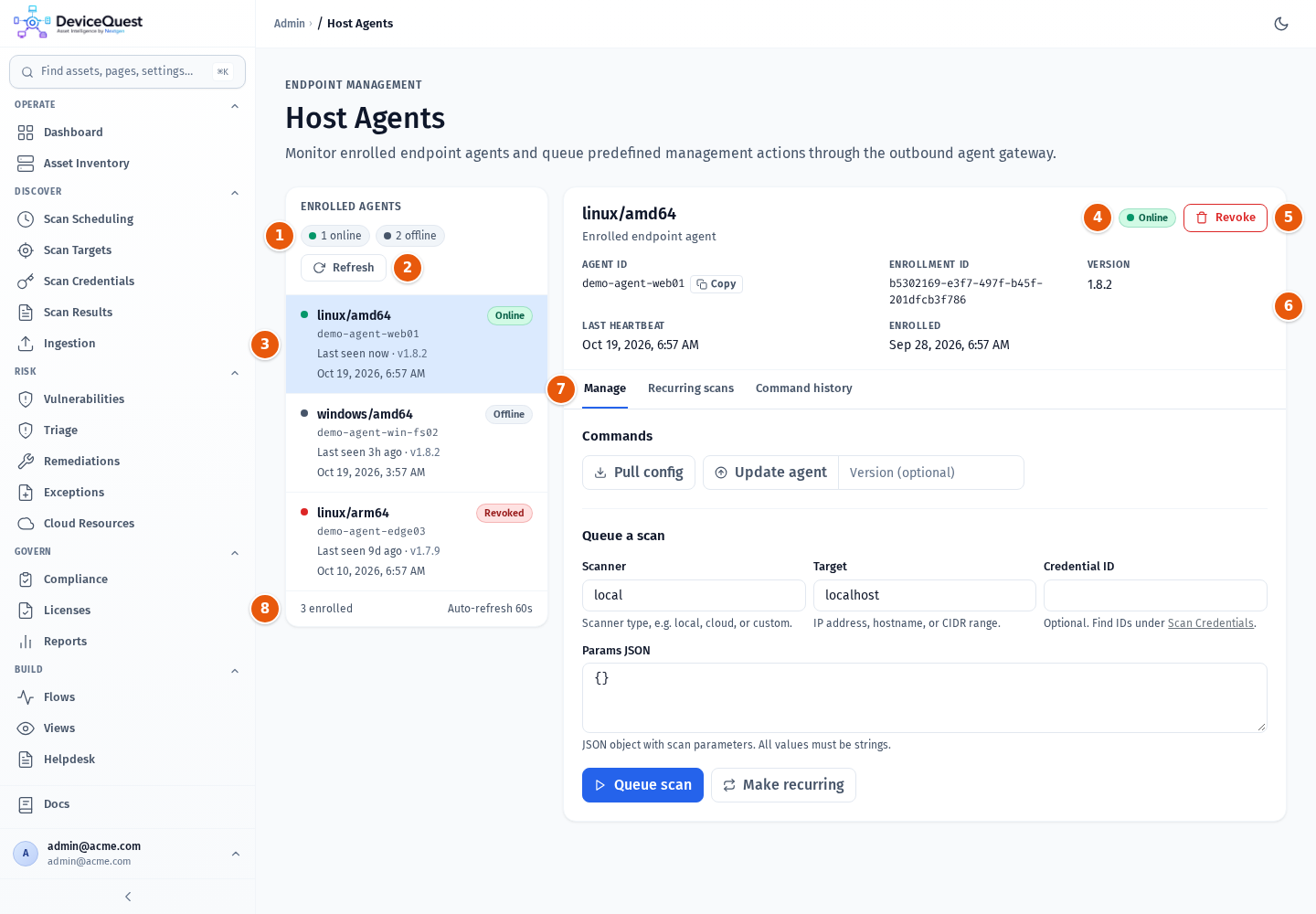Collapse the sidebar with bottom chevron
Viewport: 1316px width, 914px height.
click(128, 897)
